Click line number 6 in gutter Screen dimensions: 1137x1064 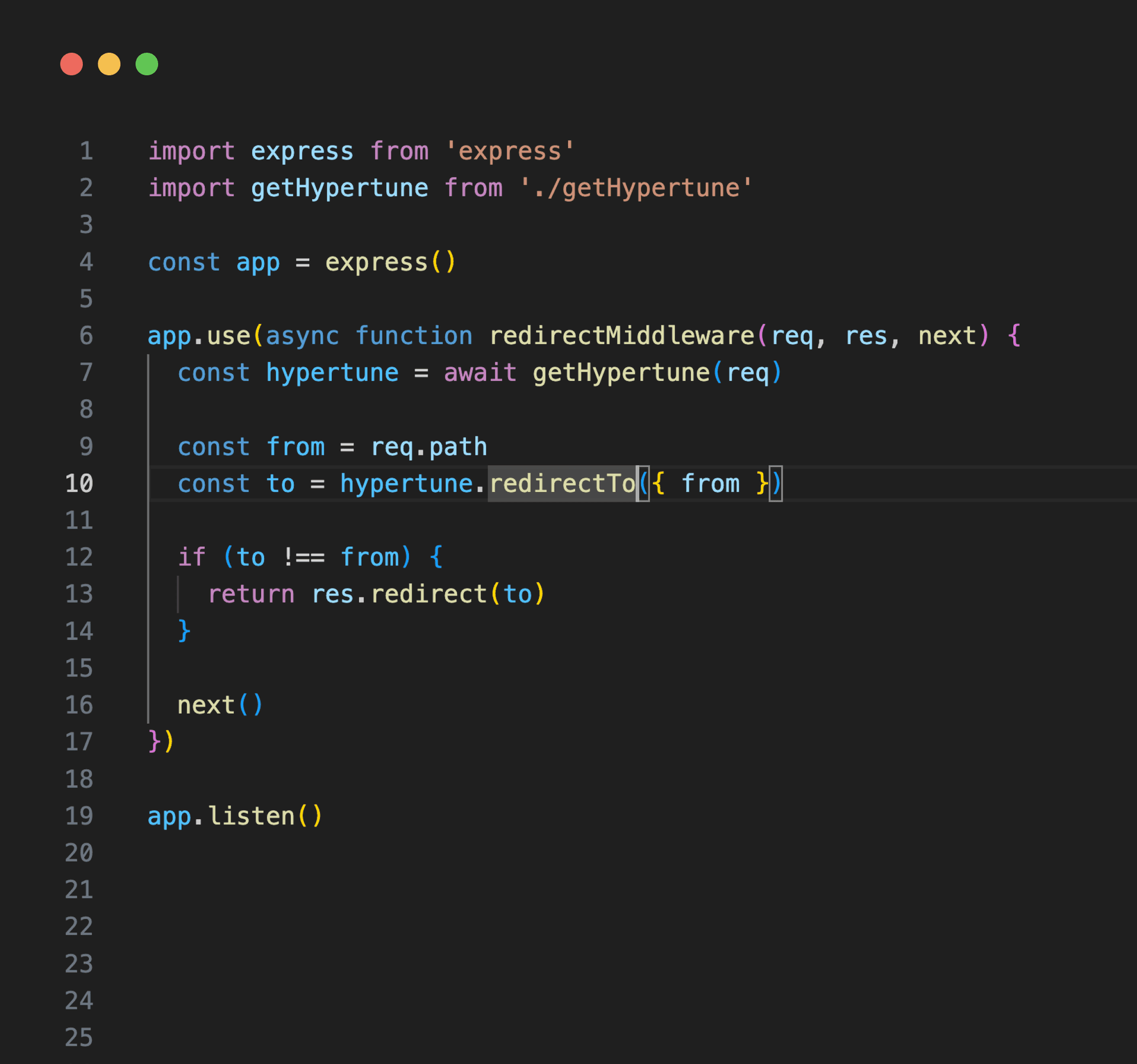pyautogui.click(x=86, y=336)
